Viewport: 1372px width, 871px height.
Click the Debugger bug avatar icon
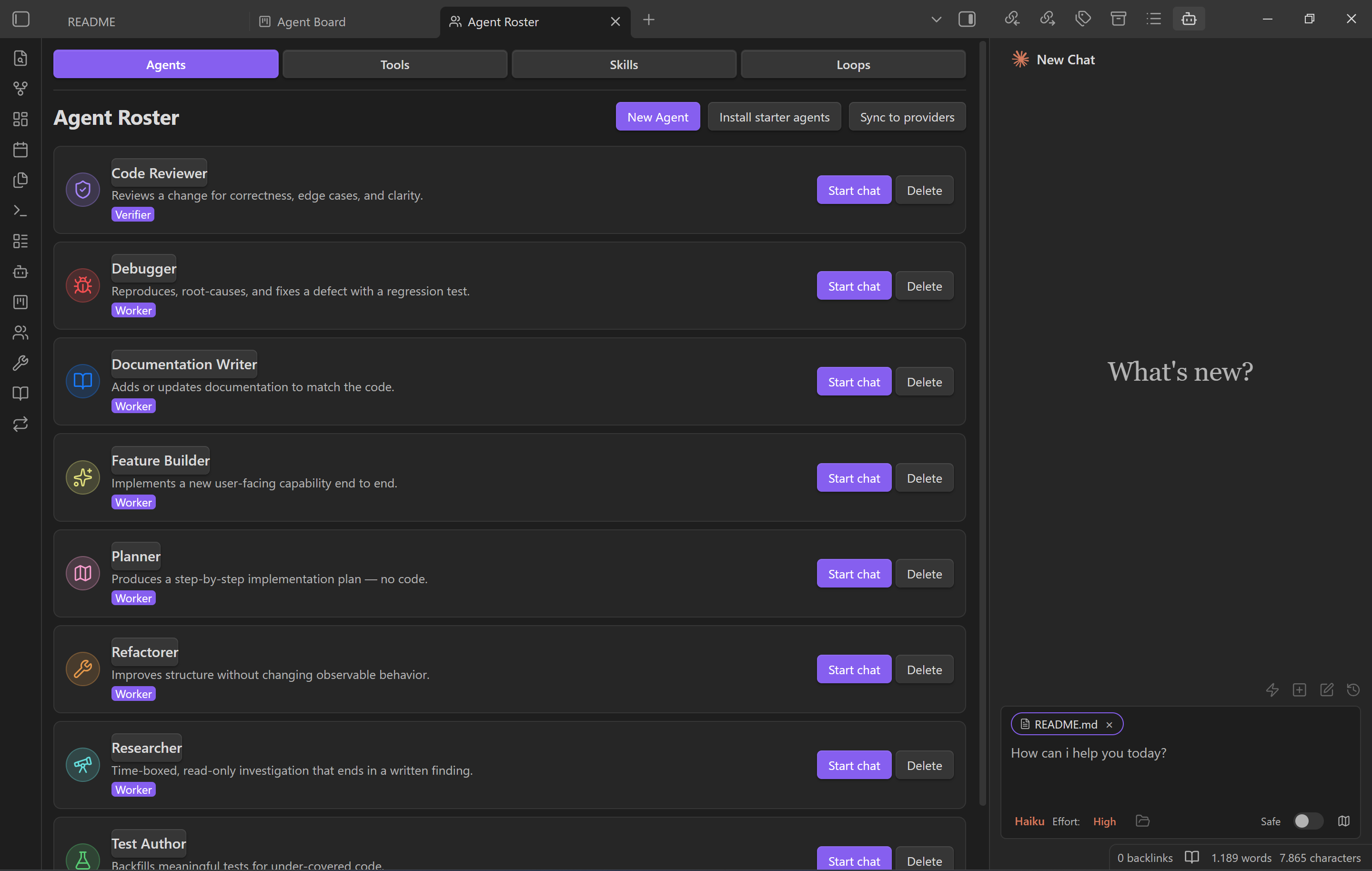click(82, 285)
